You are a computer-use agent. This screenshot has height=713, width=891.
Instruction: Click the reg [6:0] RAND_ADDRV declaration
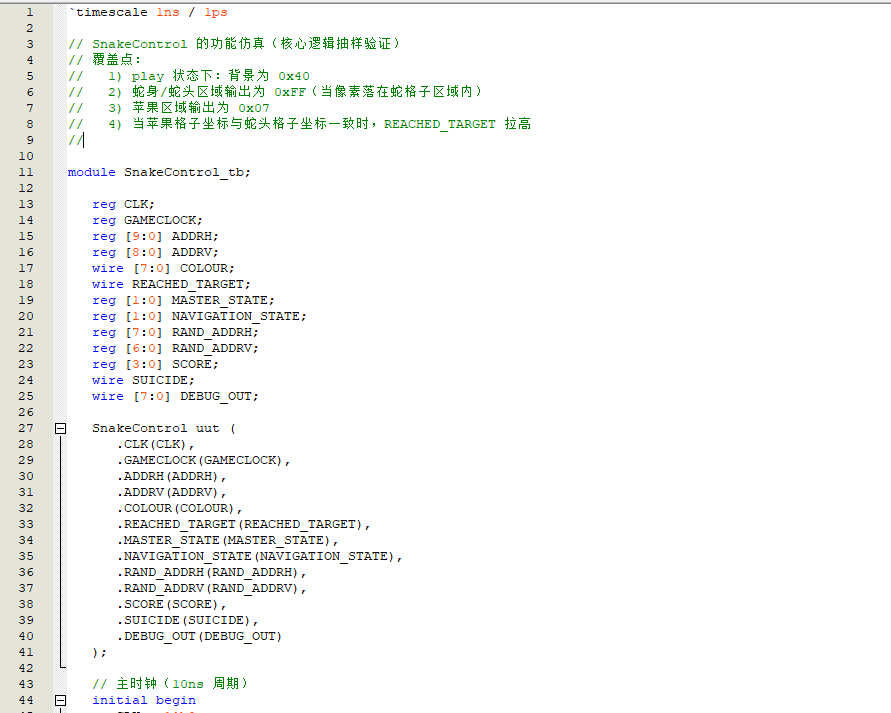pos(175,348)
